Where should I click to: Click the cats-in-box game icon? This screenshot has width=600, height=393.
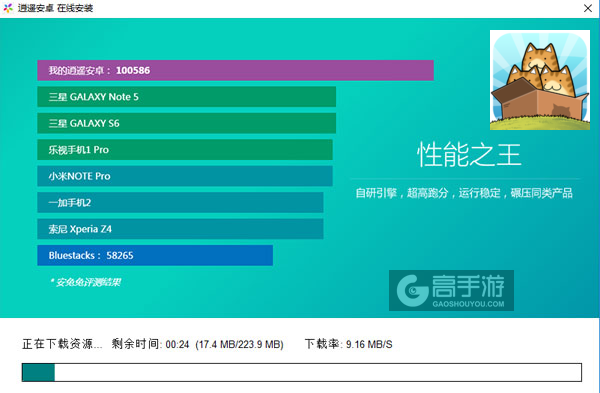click(x=540, y=80)
